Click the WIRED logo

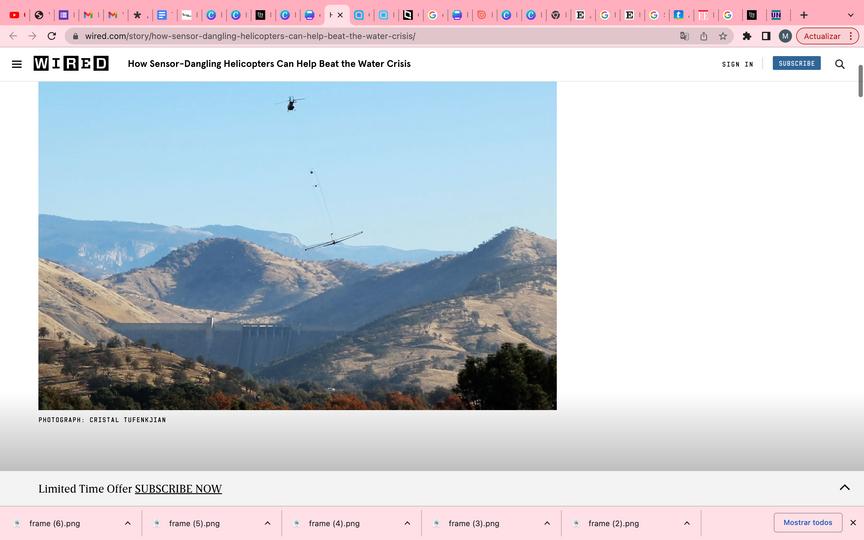(71, 63)
